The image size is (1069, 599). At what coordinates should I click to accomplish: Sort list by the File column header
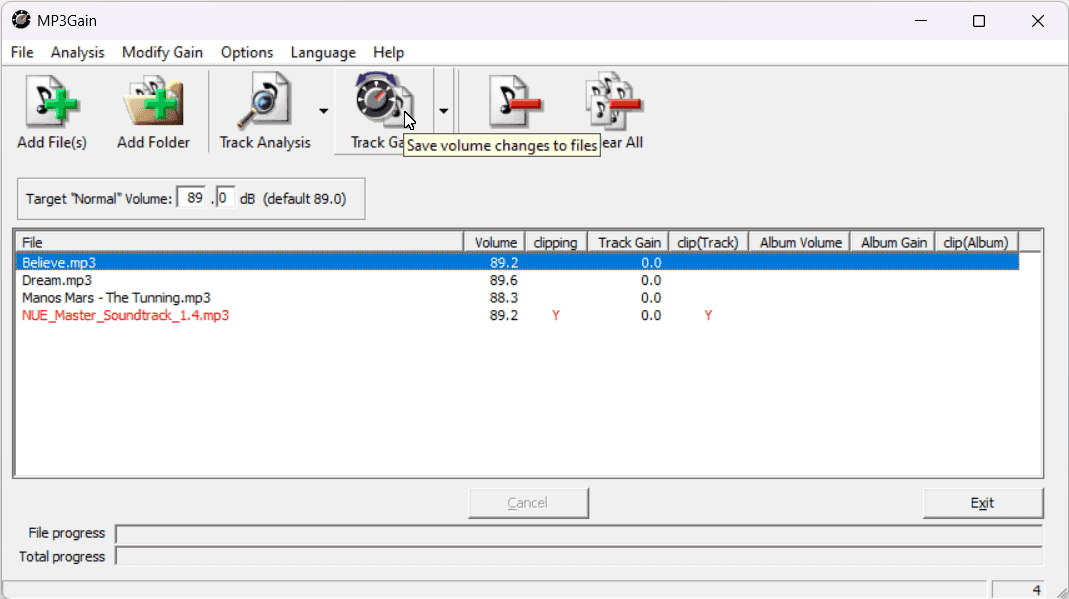239,243
